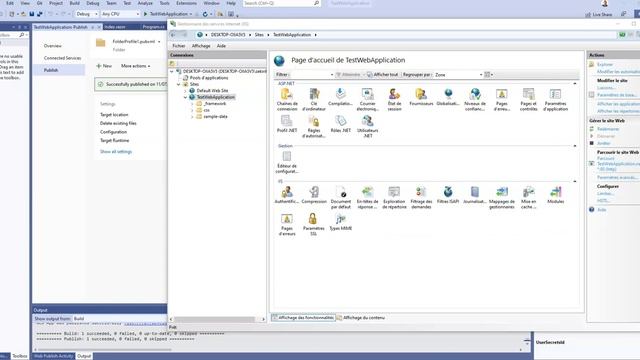The image size is (640, 360).
Task: Open Authentification feature icon
Action: pos(287,195)
